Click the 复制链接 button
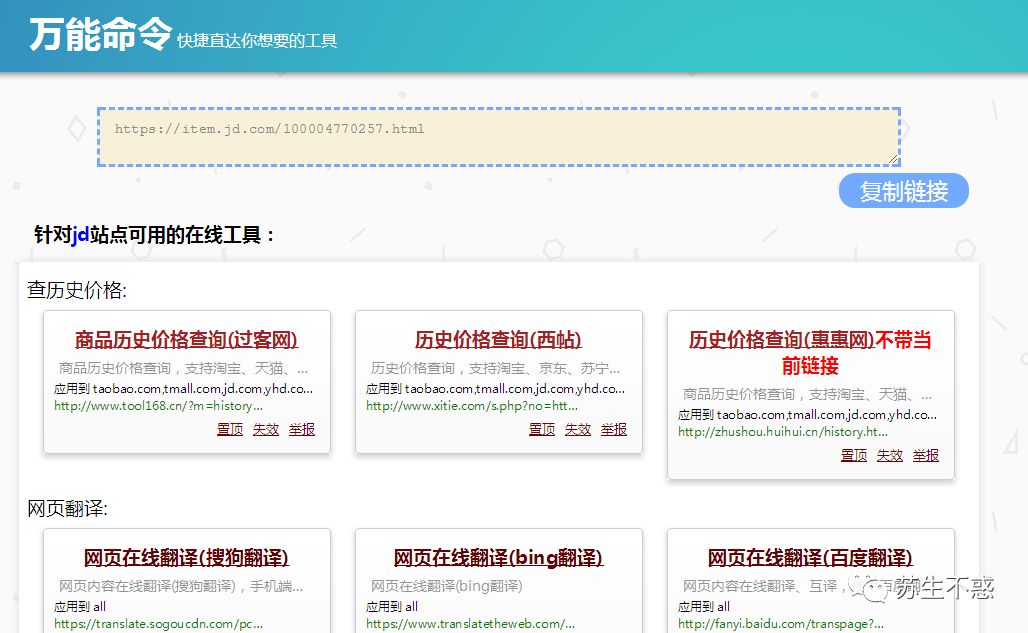1028x633 pixels. click(903, 191)
